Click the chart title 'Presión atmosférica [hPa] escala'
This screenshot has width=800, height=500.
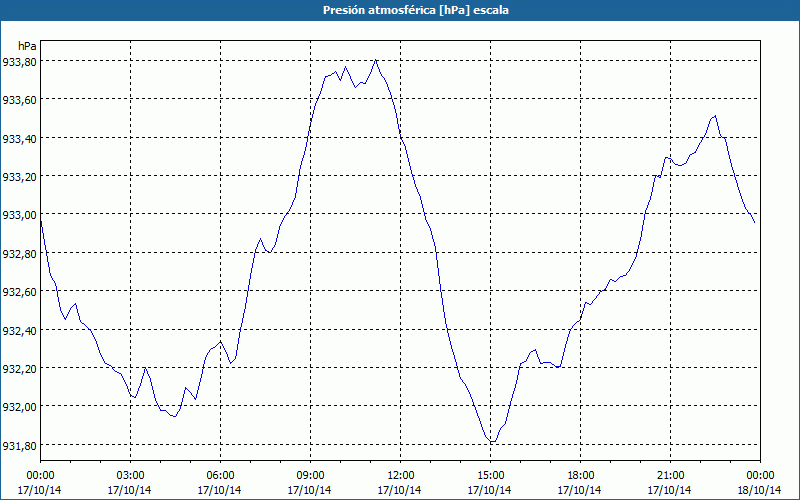click(415, 10)
